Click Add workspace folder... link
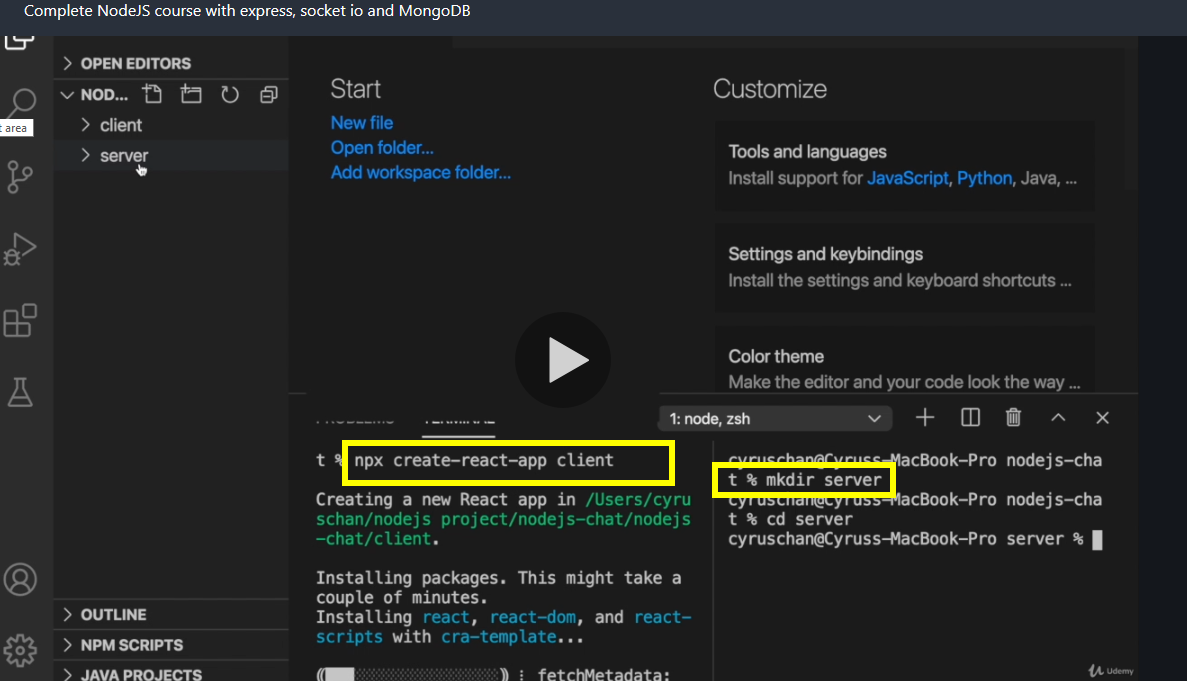The height and width of the screenshot is (681, 1187). [x=421, y=173]
